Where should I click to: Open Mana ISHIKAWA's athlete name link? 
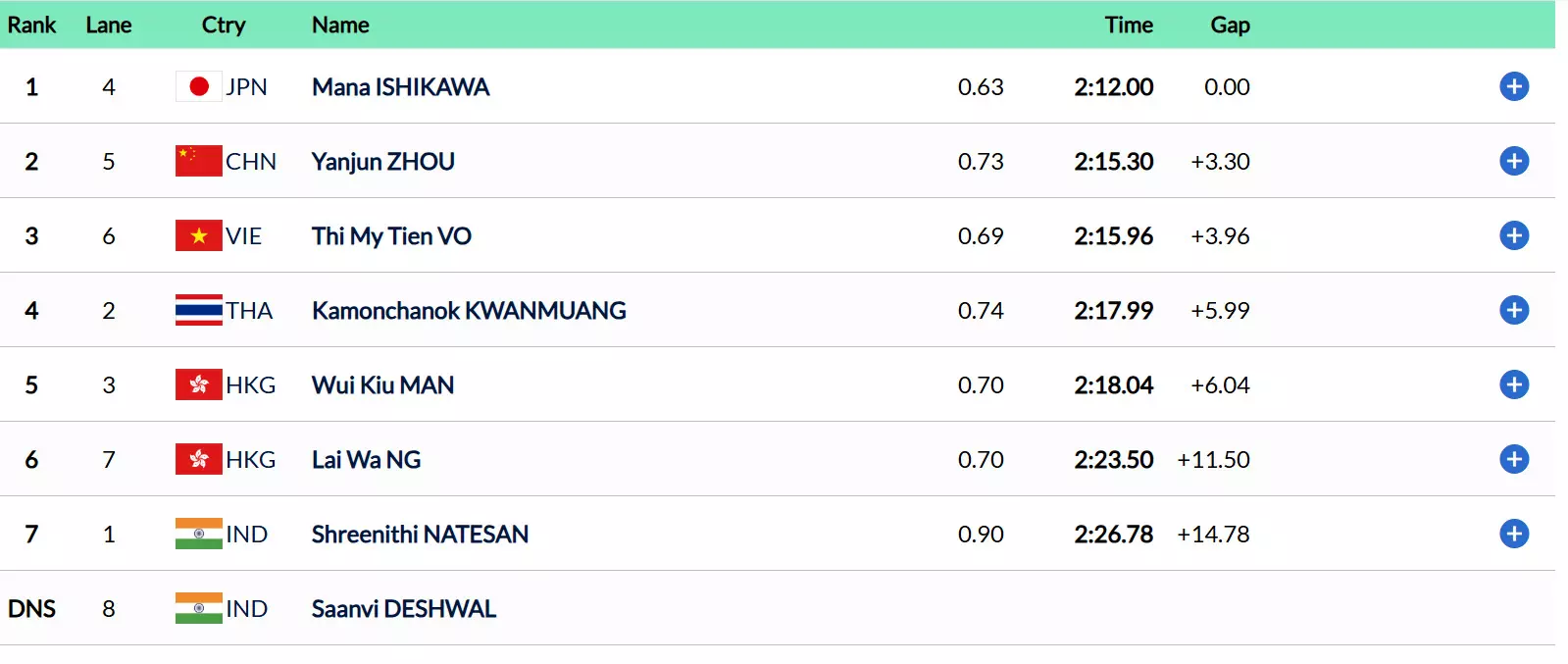click(400, 86)
